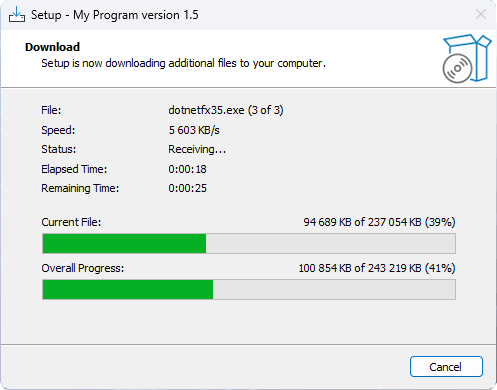Click the Receiving... status text
The image size is (497, 390).
tap(197, 149)
